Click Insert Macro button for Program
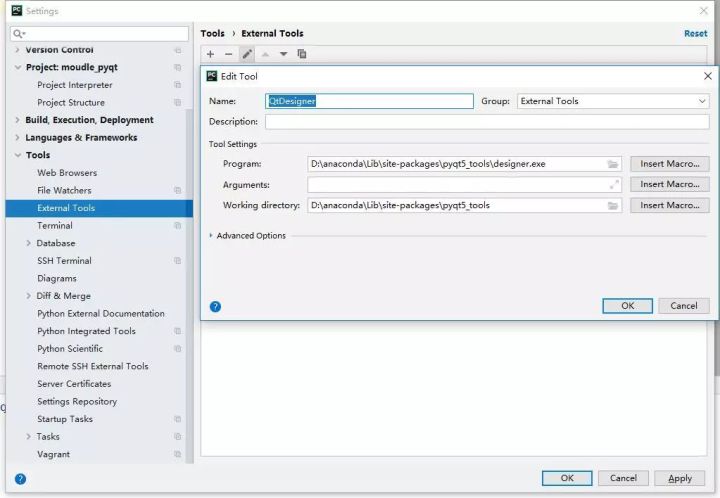This screenshot has width=720, height=498. pos(669,164)
